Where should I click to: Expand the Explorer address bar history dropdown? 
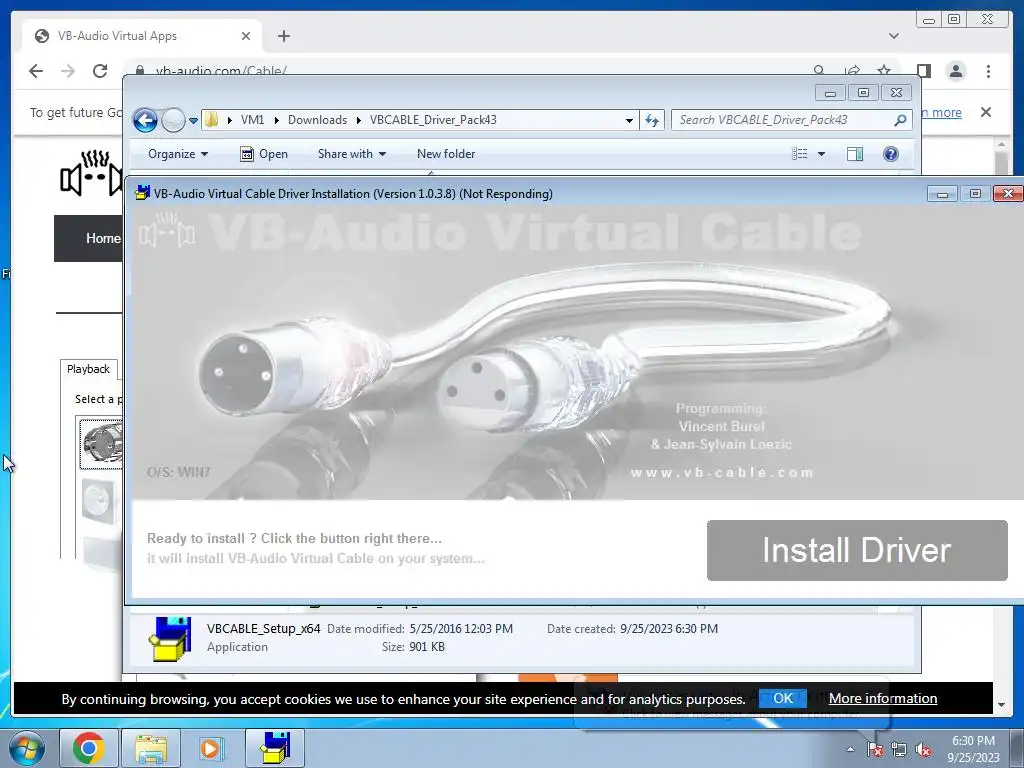tap(629, 120)
